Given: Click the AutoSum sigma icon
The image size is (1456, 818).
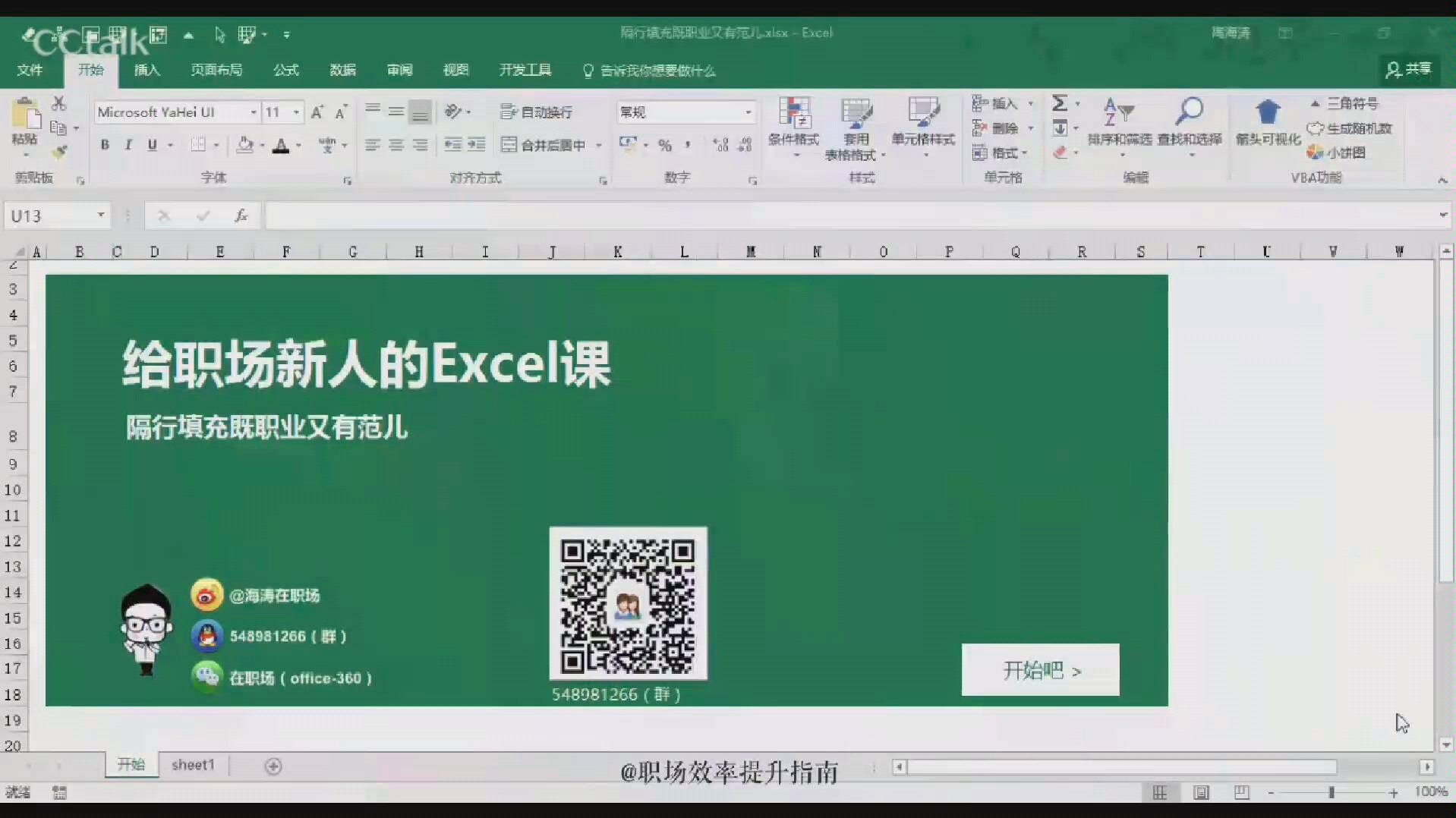Looking at the screenshot, I should tap(1060, 103).
